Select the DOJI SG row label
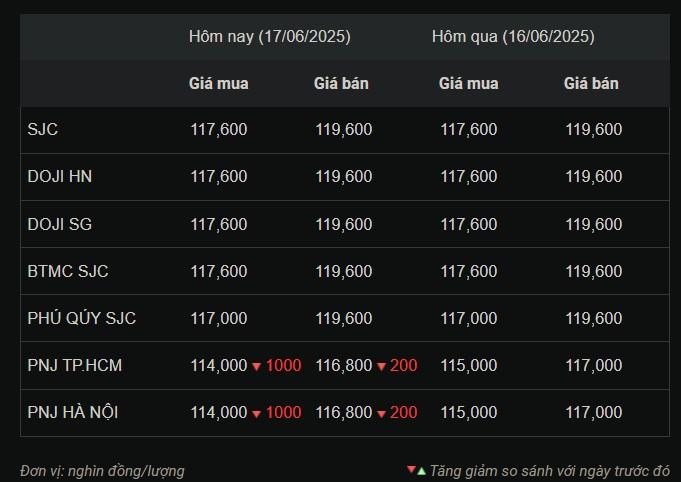Screen dimensions: 681x482 [60, 224]
